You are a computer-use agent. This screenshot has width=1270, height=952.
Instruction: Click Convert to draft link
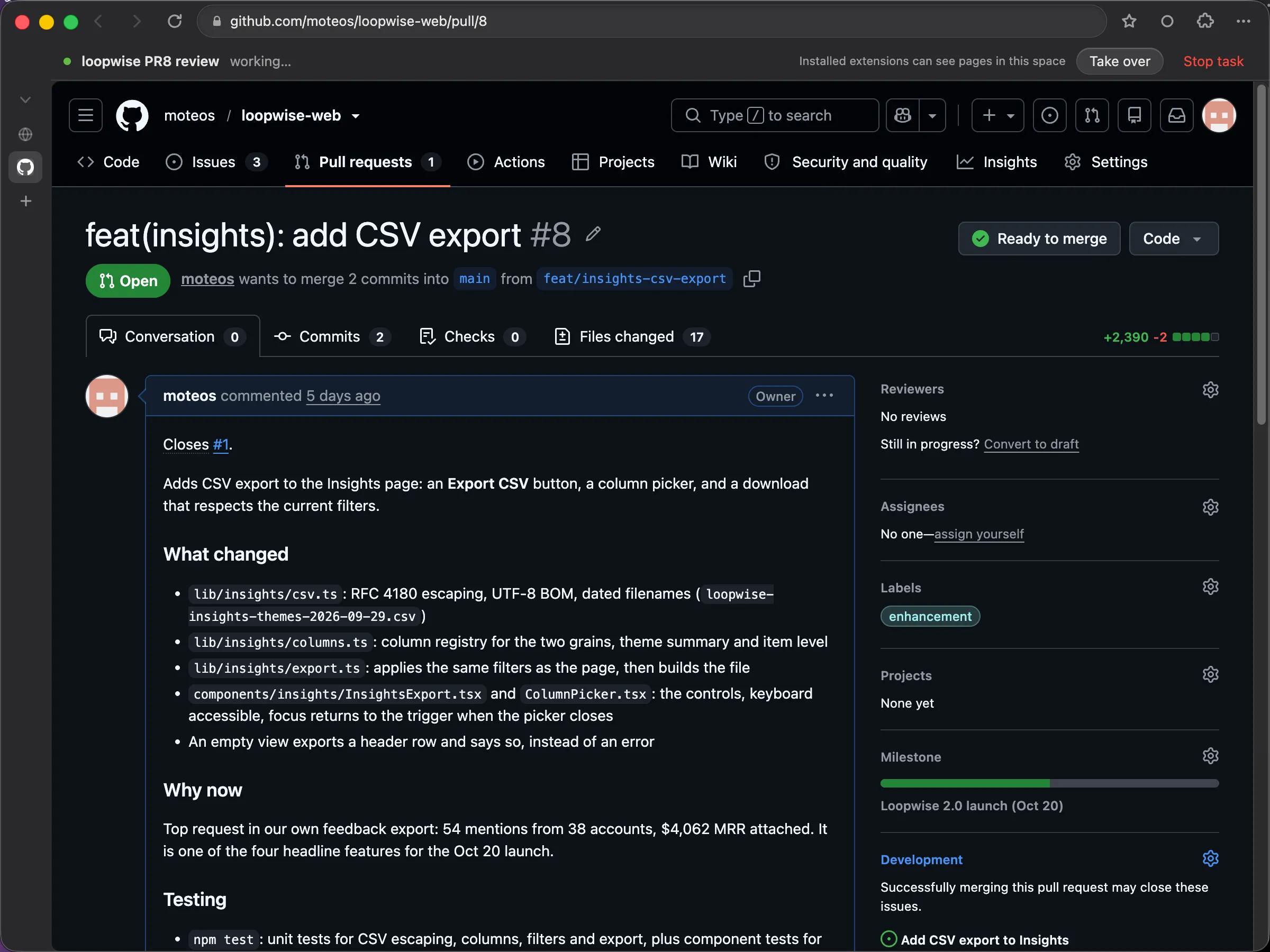[1031, 444]
